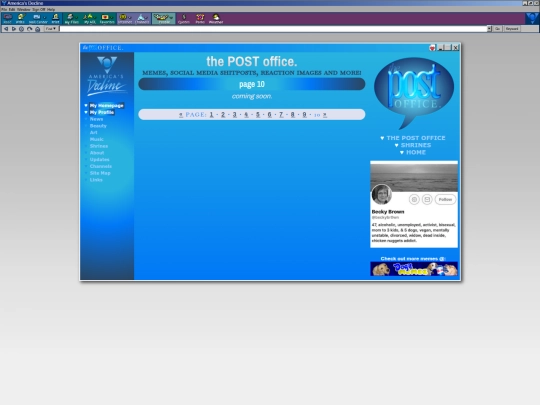The image size is (540, 405).
Task: Click the browser Forward arrow
Action: pos(14,29)
